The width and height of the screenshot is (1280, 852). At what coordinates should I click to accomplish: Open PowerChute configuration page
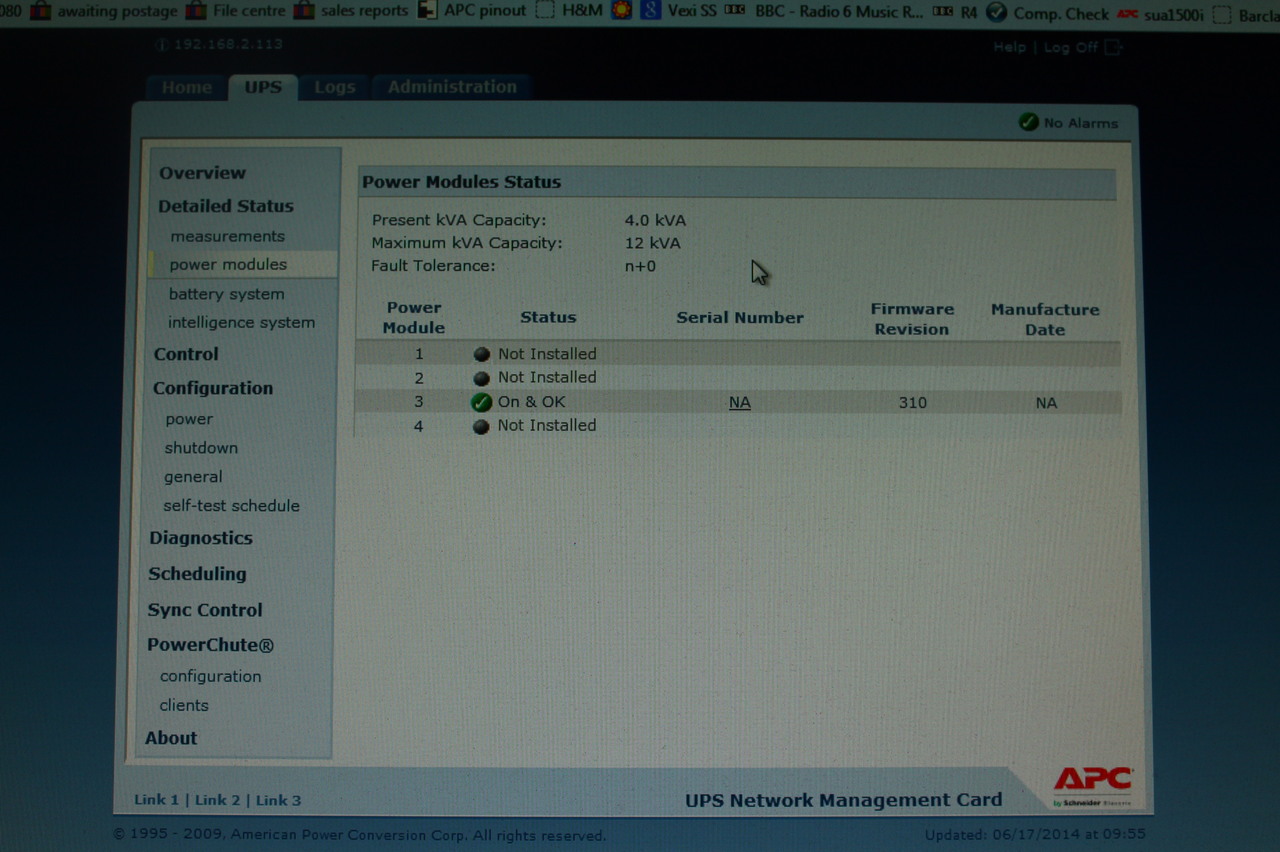coord(210,676)
